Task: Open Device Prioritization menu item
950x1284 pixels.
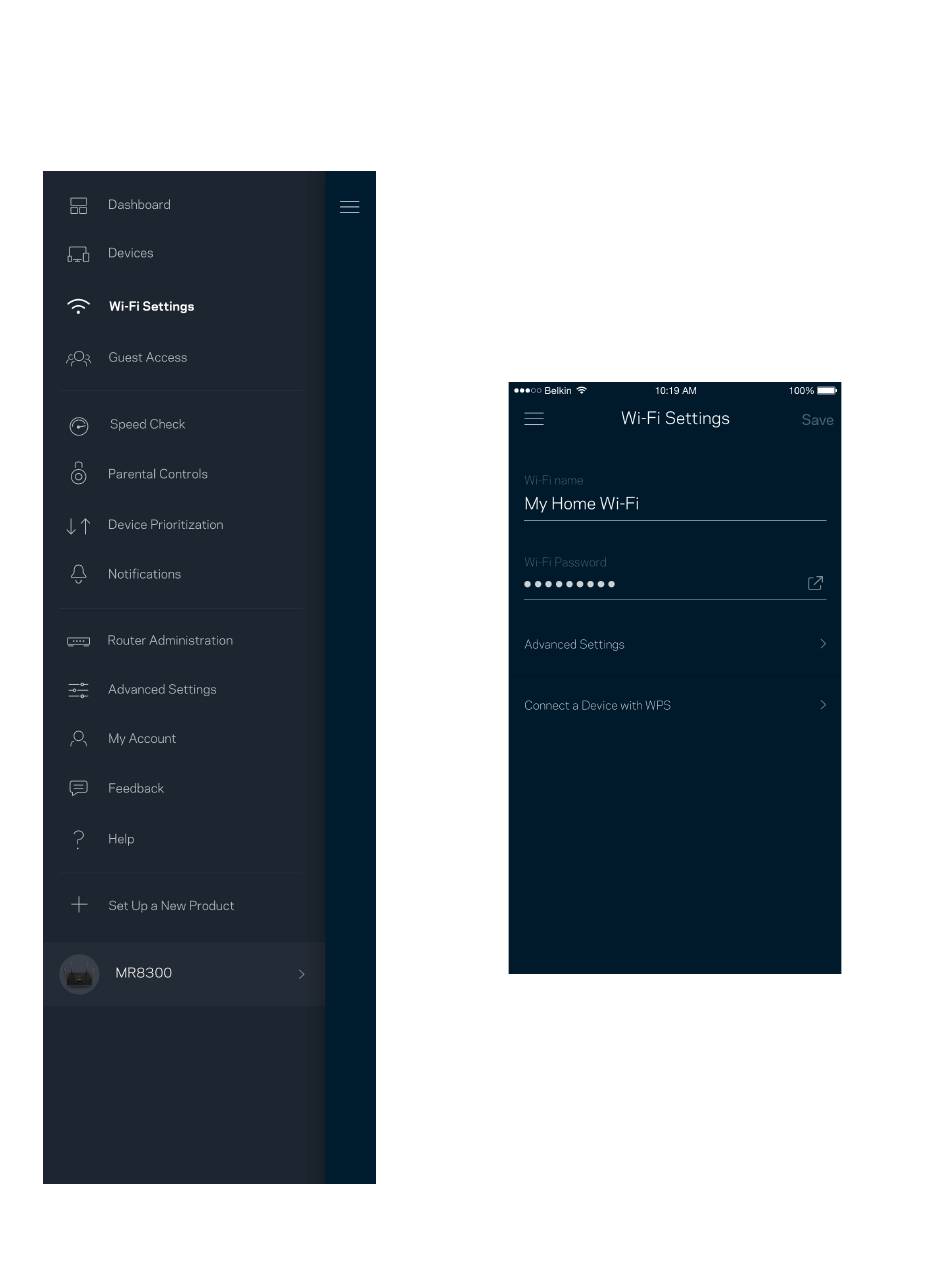Action: (165, 525)
